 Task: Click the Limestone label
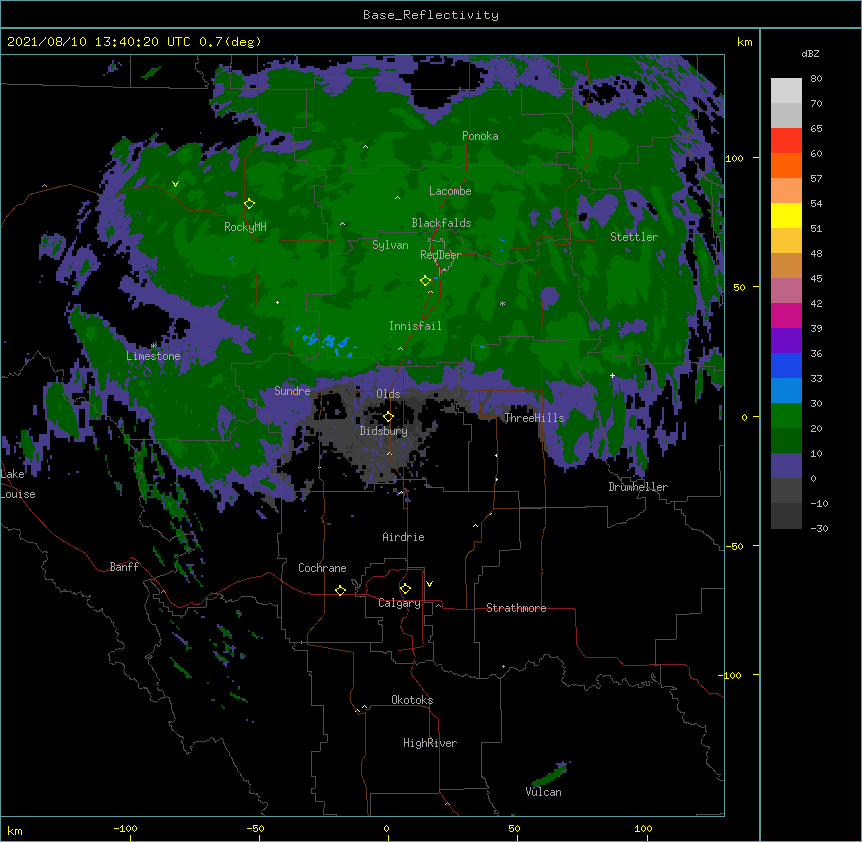click(153, 356)
